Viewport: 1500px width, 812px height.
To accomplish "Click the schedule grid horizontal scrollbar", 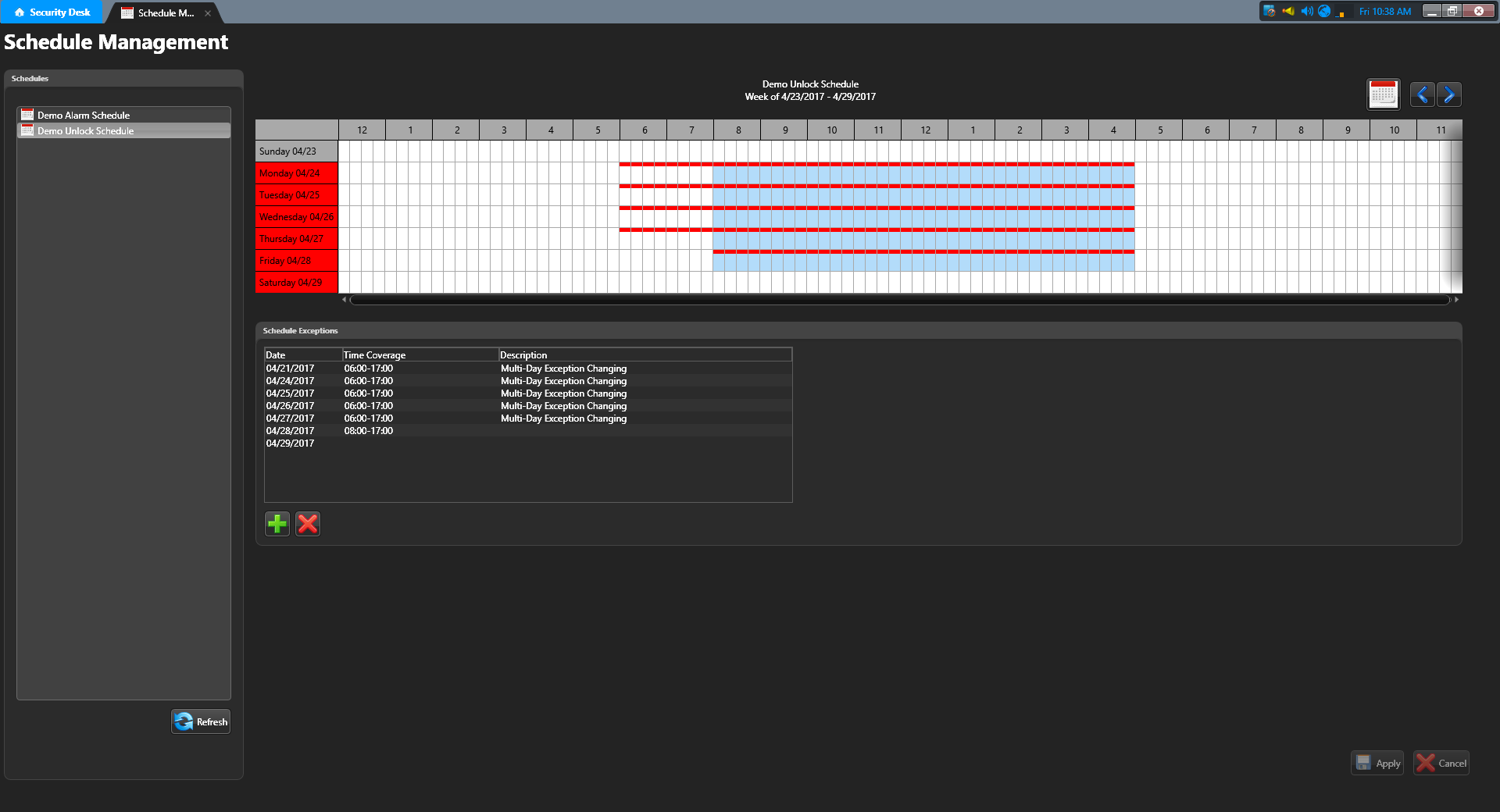I will [898, 300].
